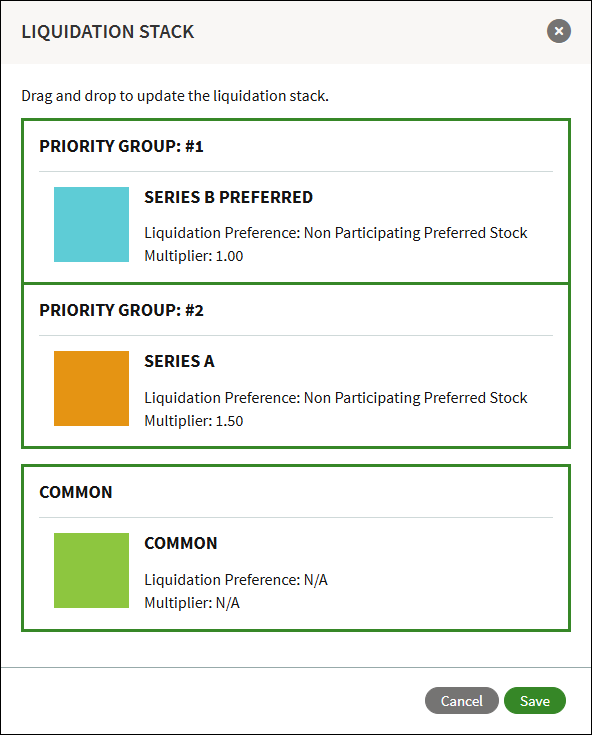The width and height of the screenshot is (592, 735).
Task: Click the Save button
Action: [x=535, y=700]
